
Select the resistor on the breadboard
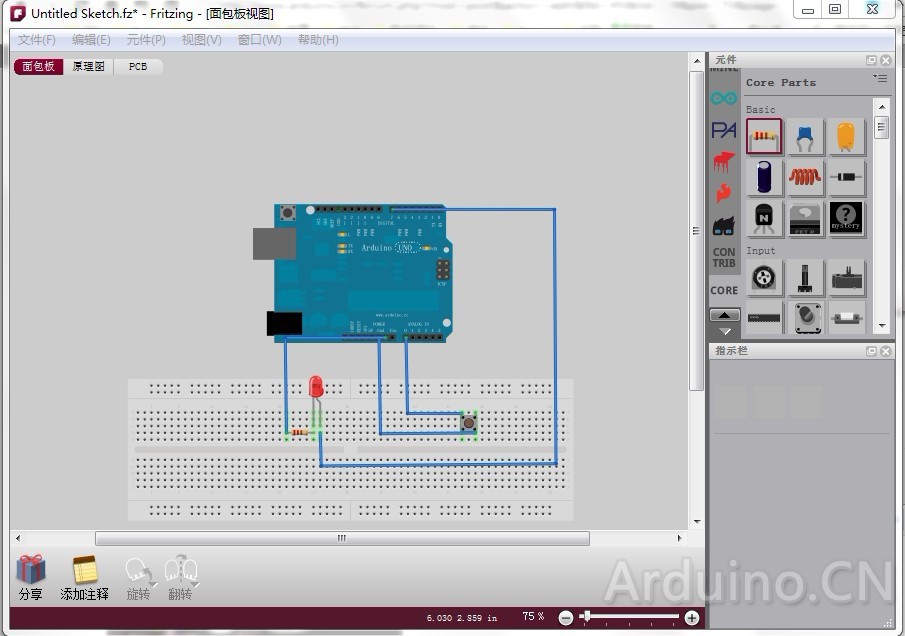point(300,432)
